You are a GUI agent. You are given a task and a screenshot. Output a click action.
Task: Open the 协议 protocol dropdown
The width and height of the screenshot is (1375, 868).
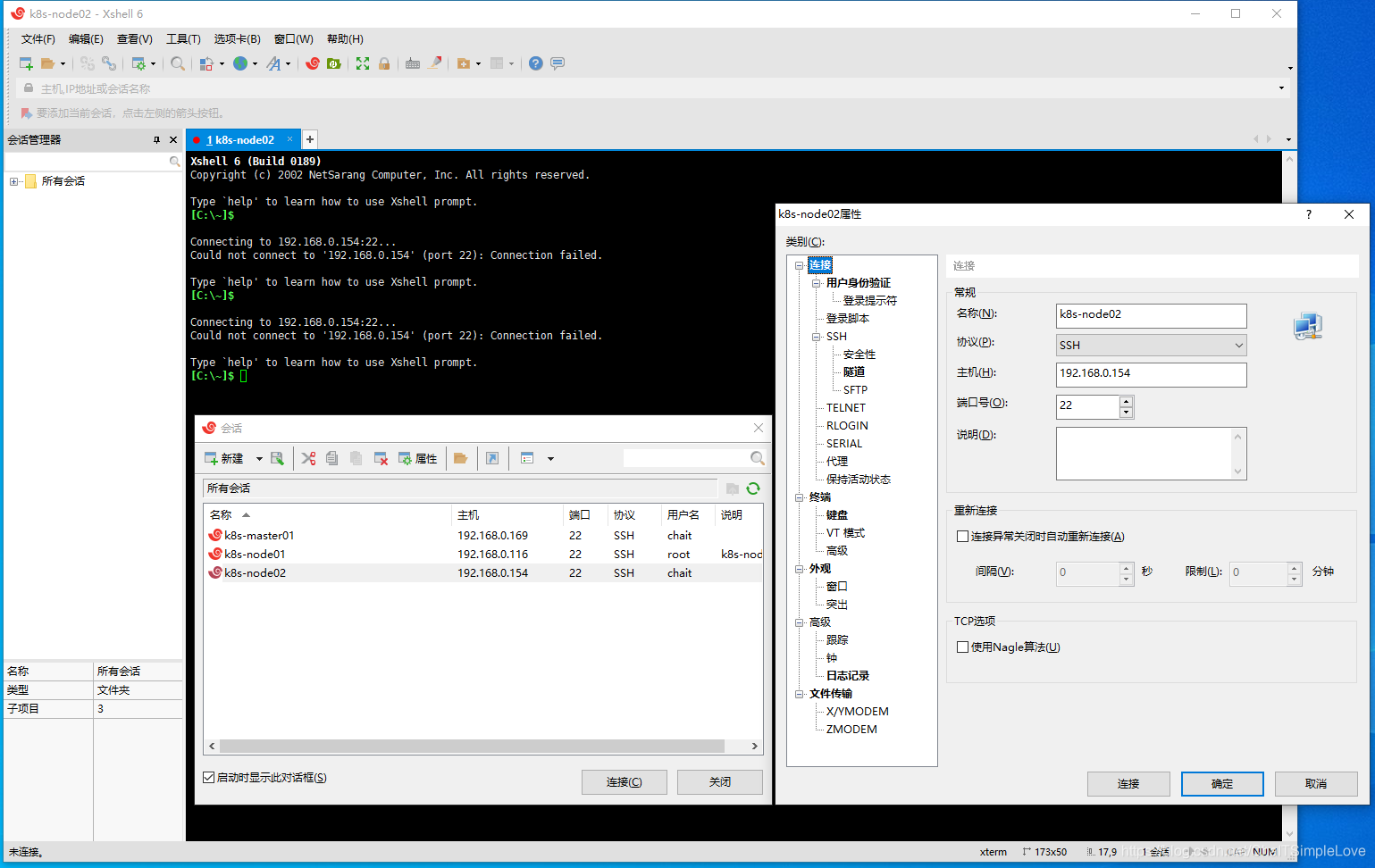(1238, 345)
